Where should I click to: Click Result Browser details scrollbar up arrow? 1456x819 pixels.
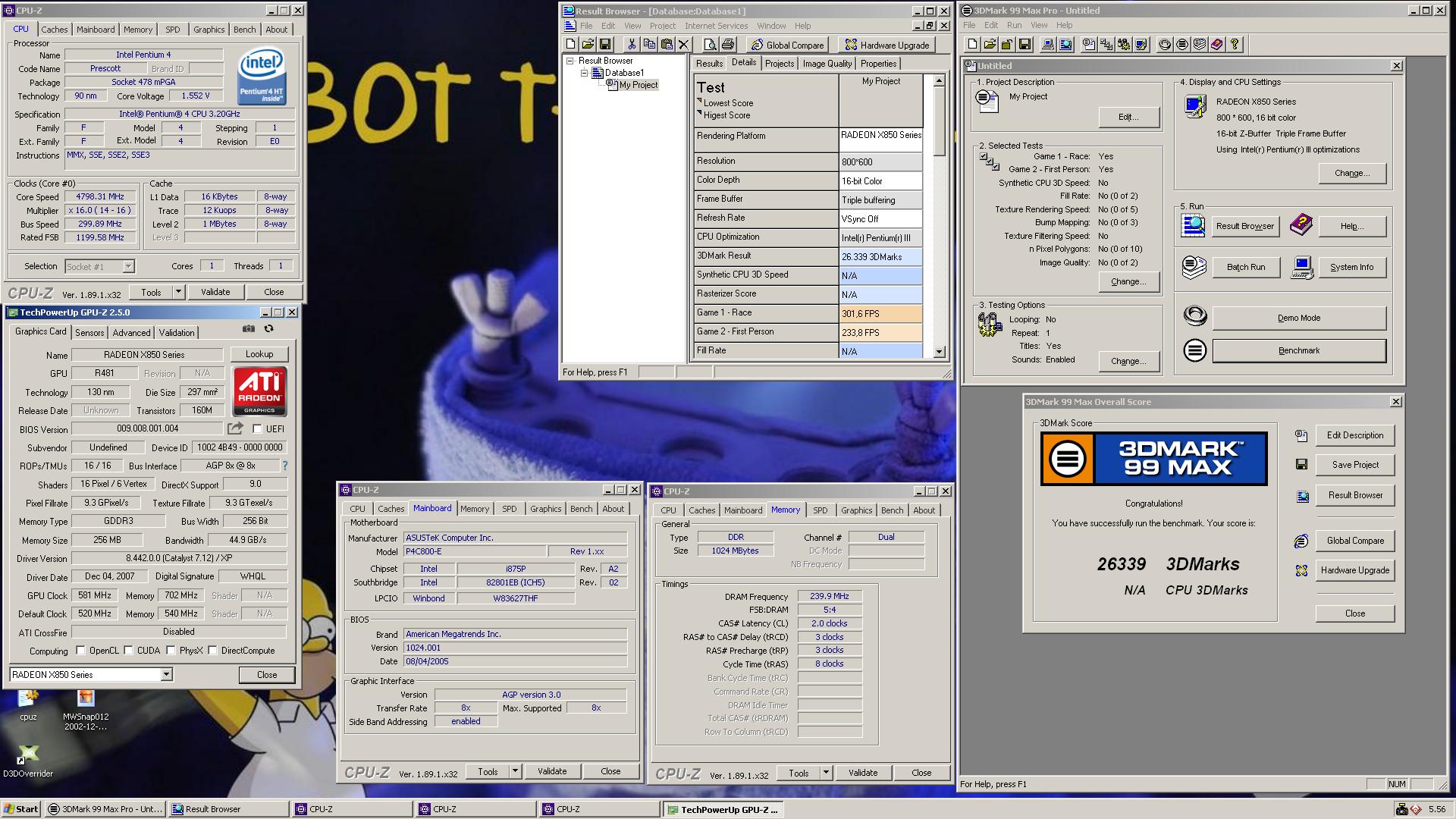(940, 80)
